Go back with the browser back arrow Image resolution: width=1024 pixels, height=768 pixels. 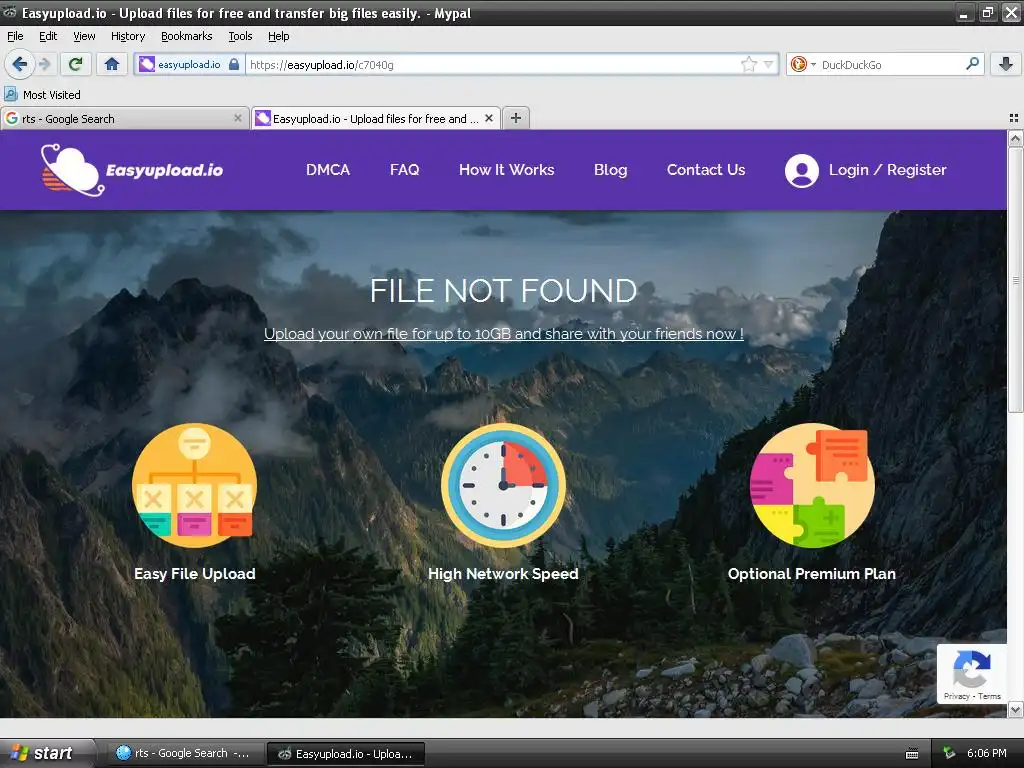(x=20, y=64)
